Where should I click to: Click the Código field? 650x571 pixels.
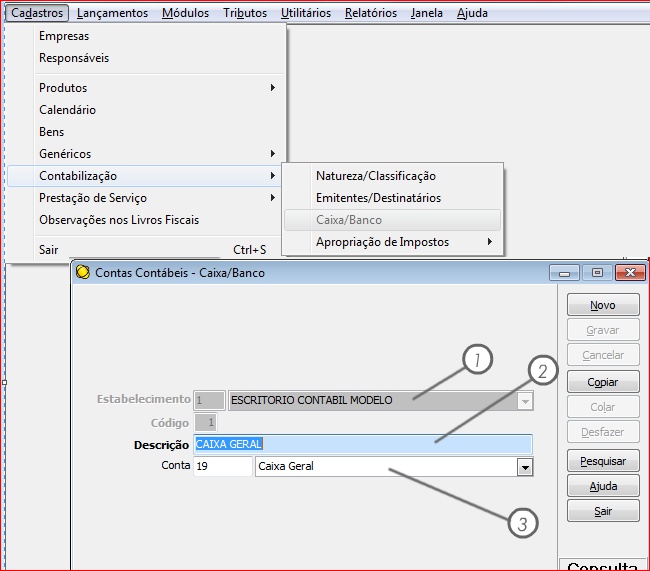click(206, 423)
